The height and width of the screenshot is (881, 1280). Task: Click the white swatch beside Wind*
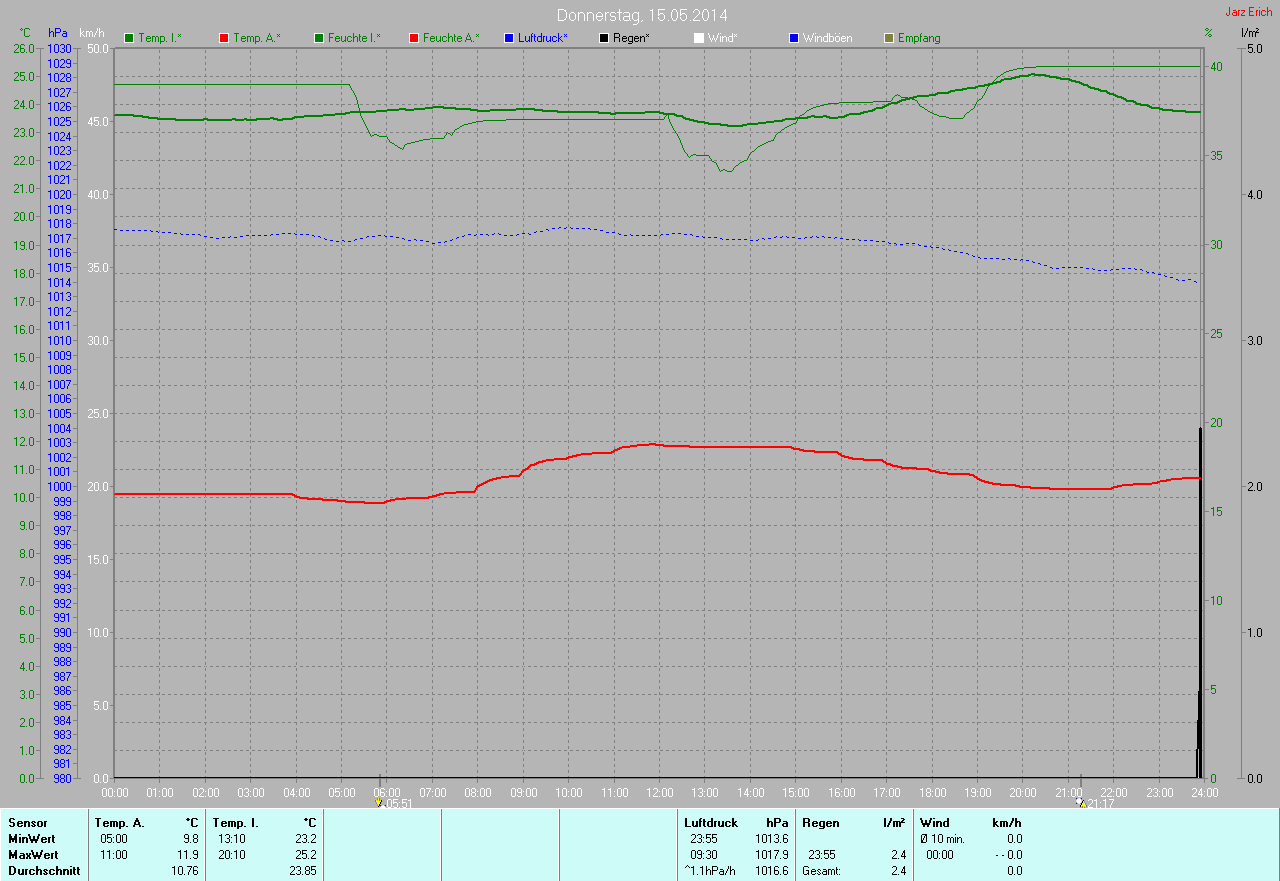(699, 38)
